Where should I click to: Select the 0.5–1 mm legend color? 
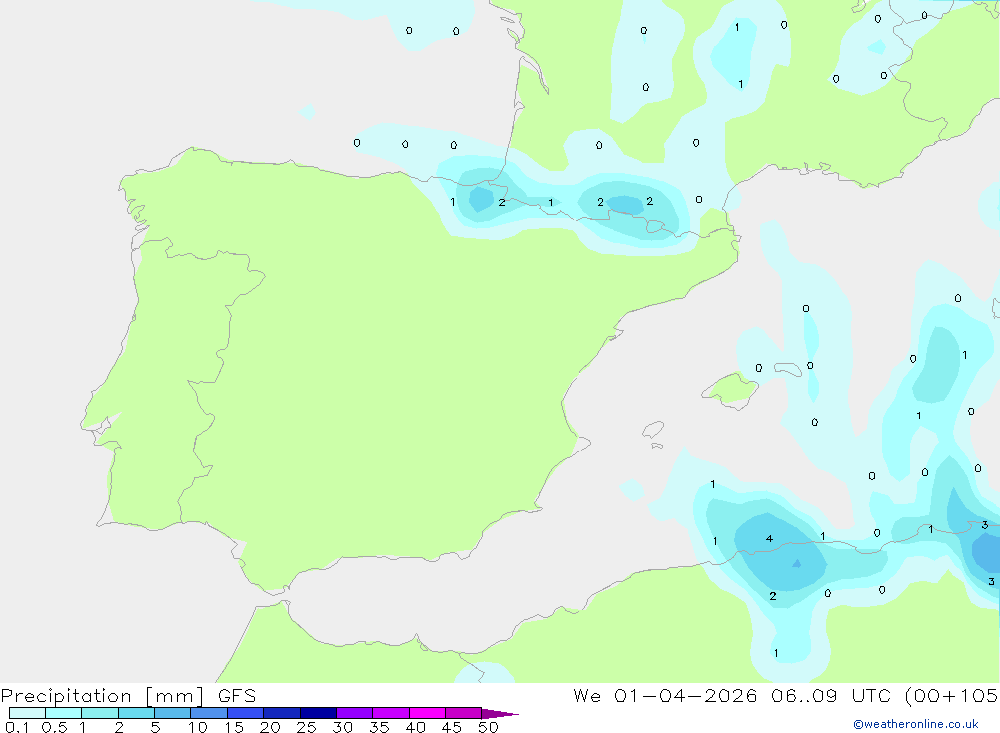pos(63,713)
